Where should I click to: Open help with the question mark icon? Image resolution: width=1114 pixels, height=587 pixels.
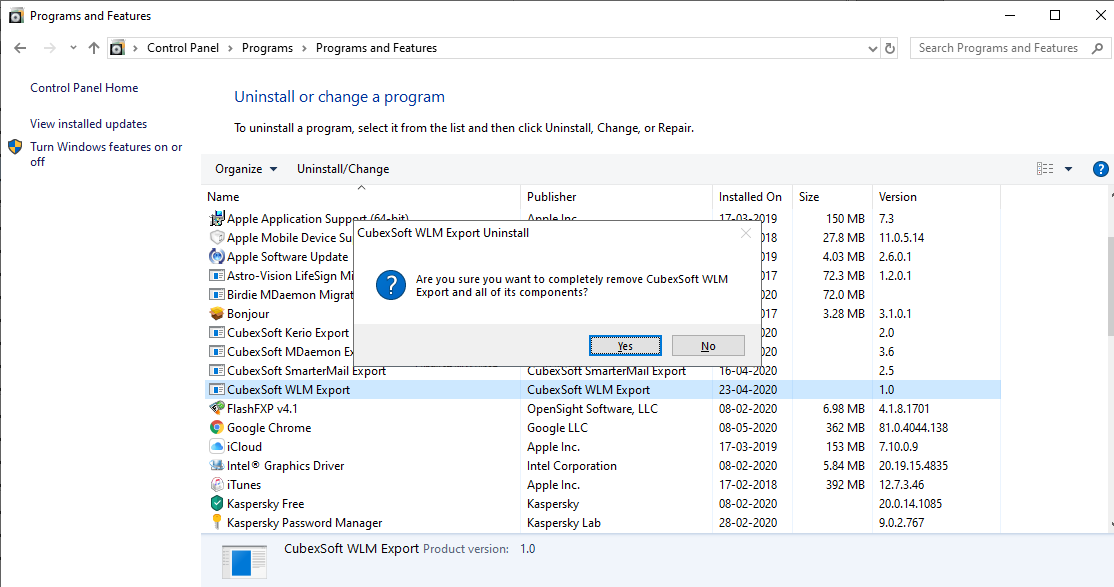[x=1100, y=168]
